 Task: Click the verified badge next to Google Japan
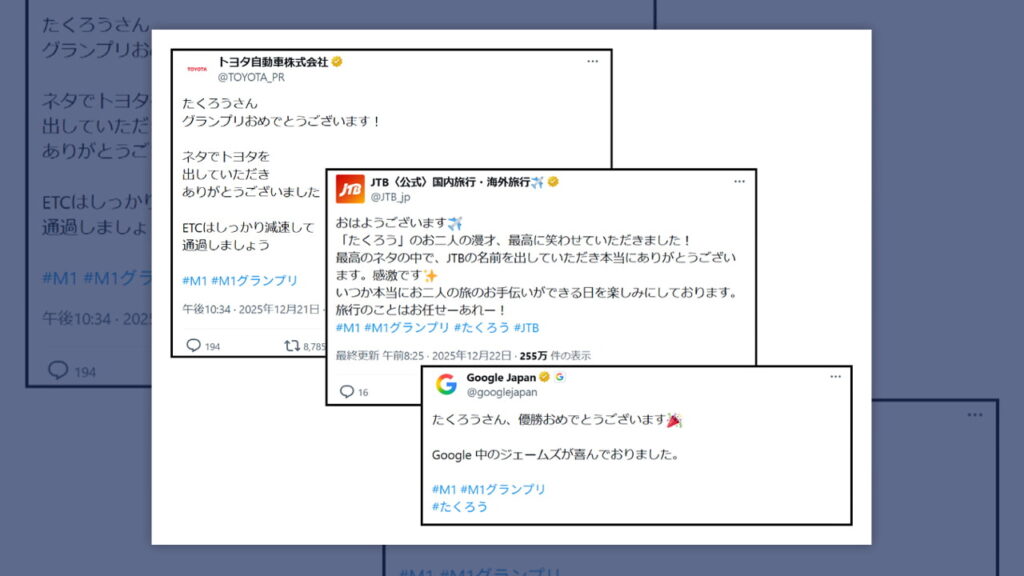point(545,377)
